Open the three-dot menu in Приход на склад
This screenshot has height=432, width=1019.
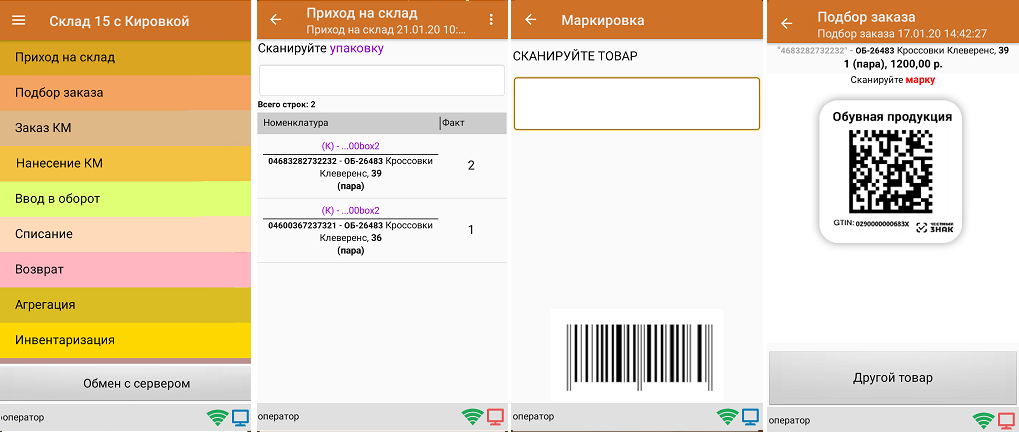pos(491,19)
